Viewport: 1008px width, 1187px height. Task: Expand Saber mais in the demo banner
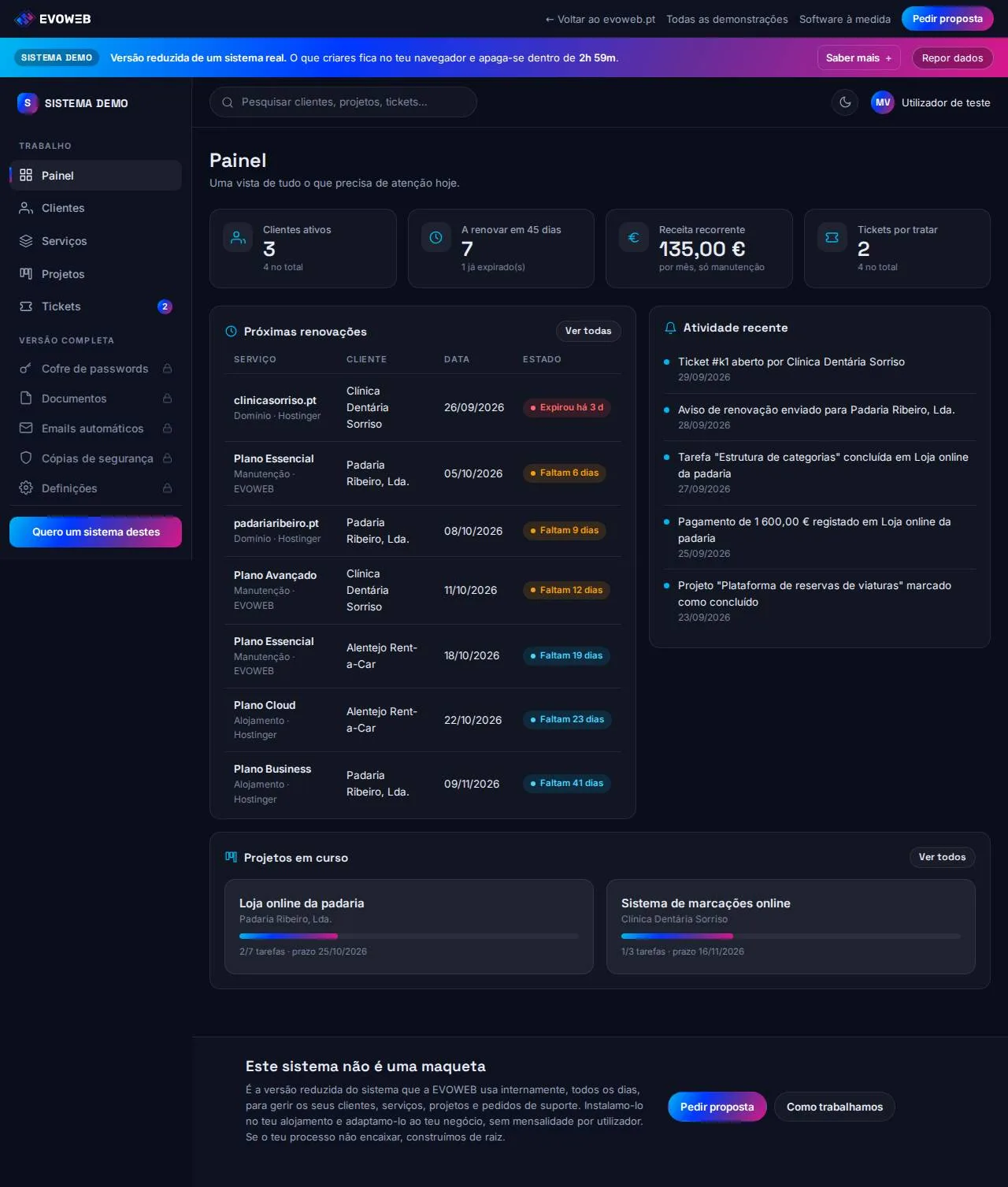point(858,57)
